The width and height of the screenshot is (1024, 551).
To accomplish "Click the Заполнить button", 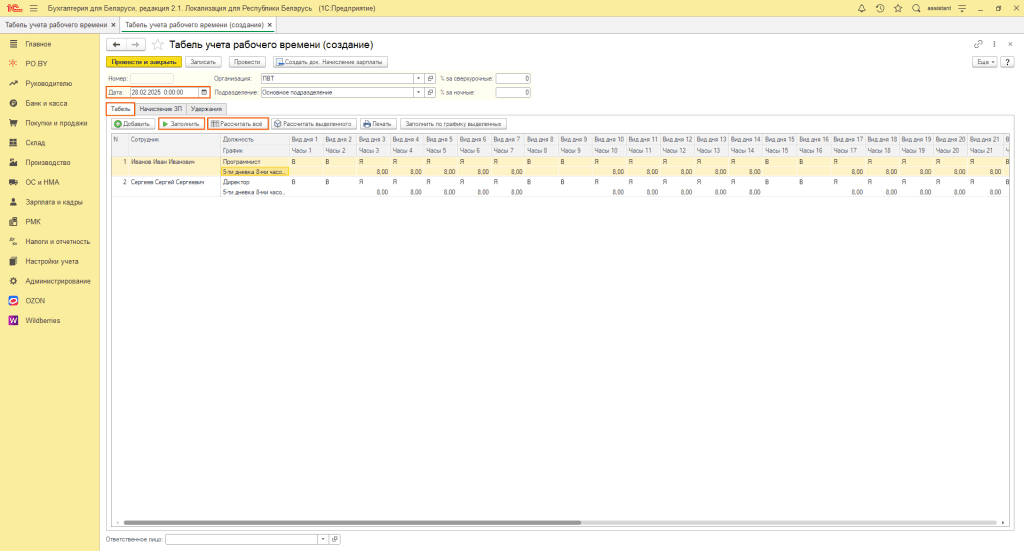I will click(x=181, y=124).
